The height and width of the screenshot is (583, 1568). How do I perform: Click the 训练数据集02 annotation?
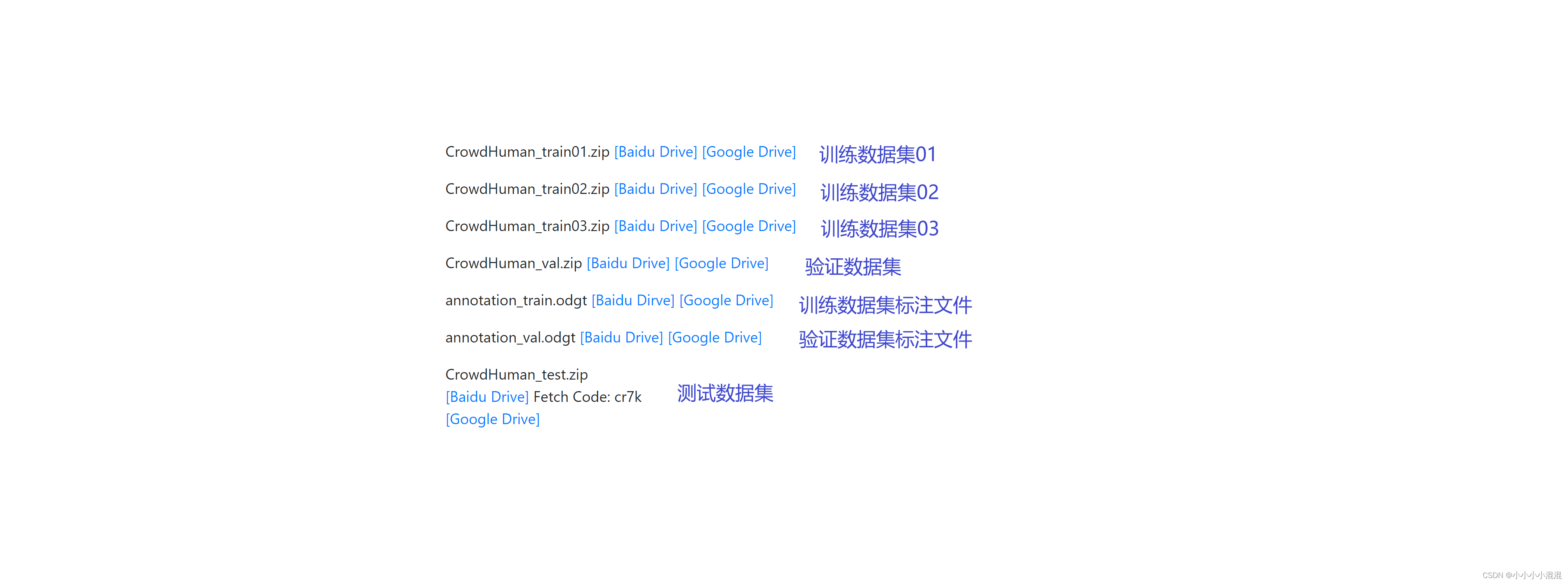pos(879,193)
